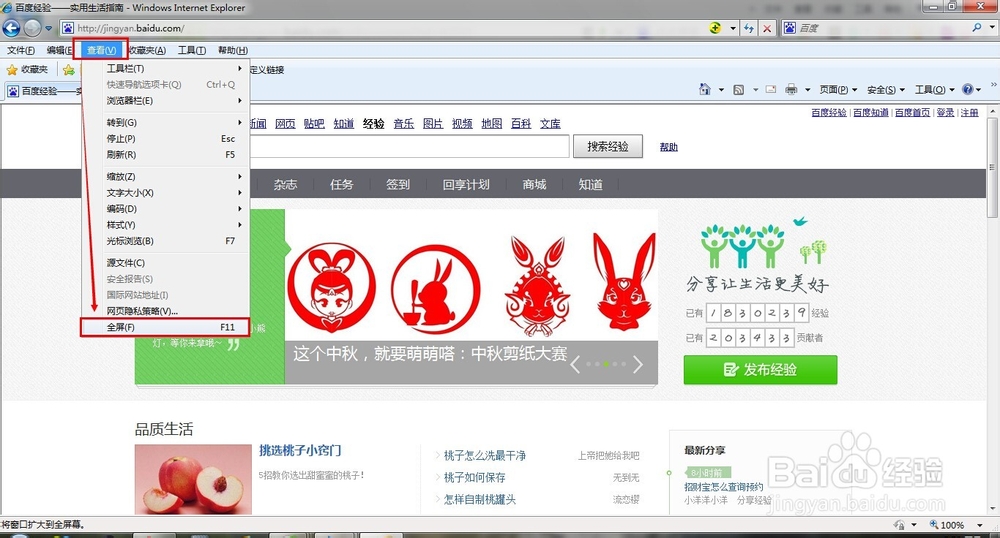Expand the 浏览器栏(E) submenu
Screen dimensions: 1000x538
pos(165,101)
